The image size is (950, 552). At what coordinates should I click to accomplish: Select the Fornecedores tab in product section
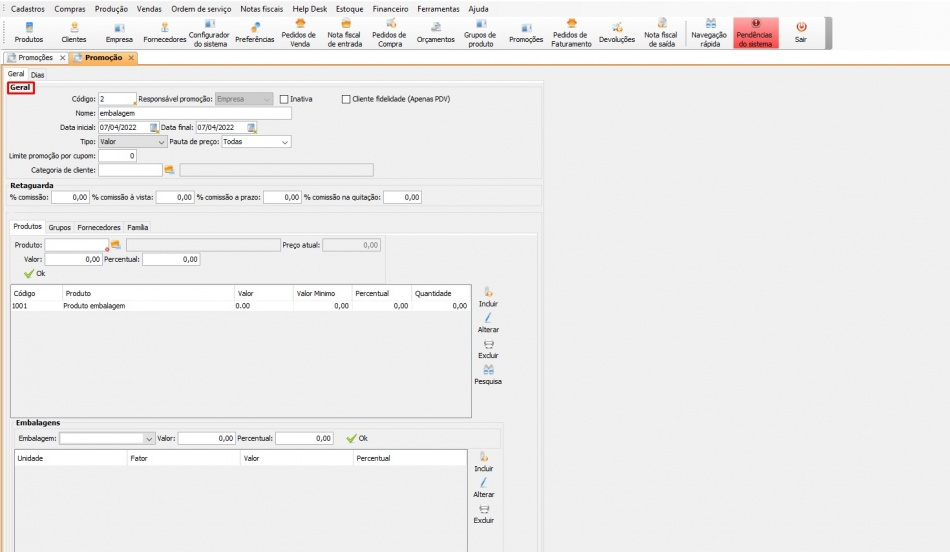click(99, 227)
